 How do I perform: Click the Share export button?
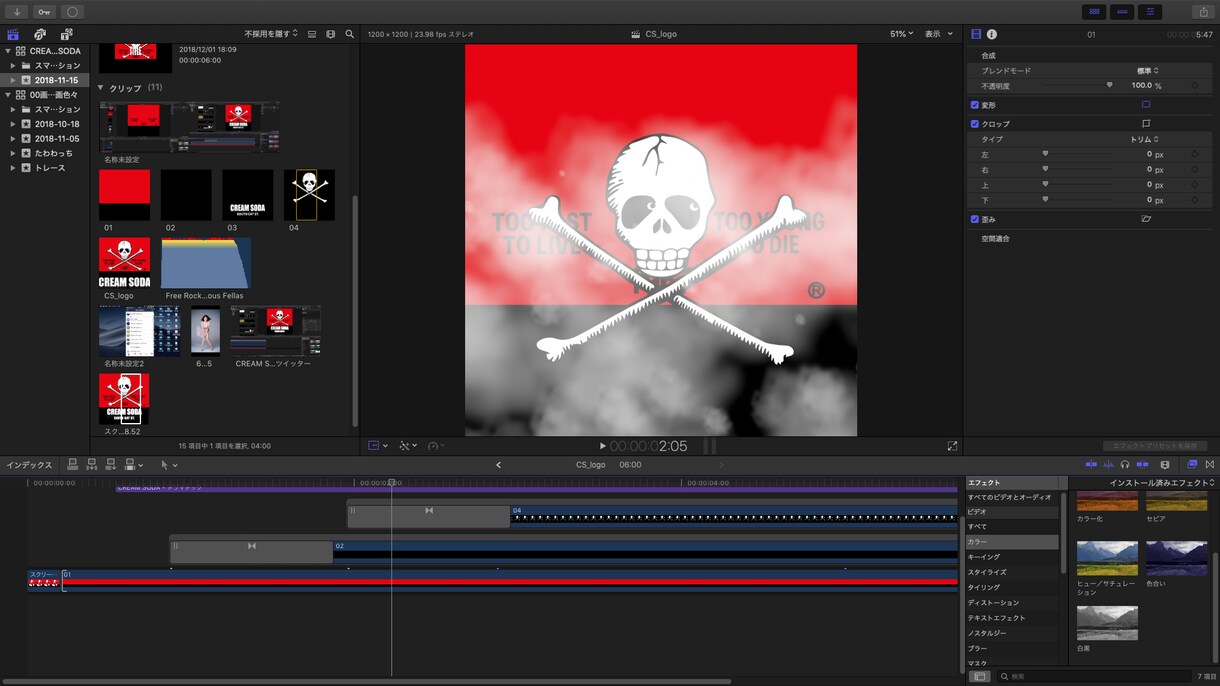(1203, 12)
